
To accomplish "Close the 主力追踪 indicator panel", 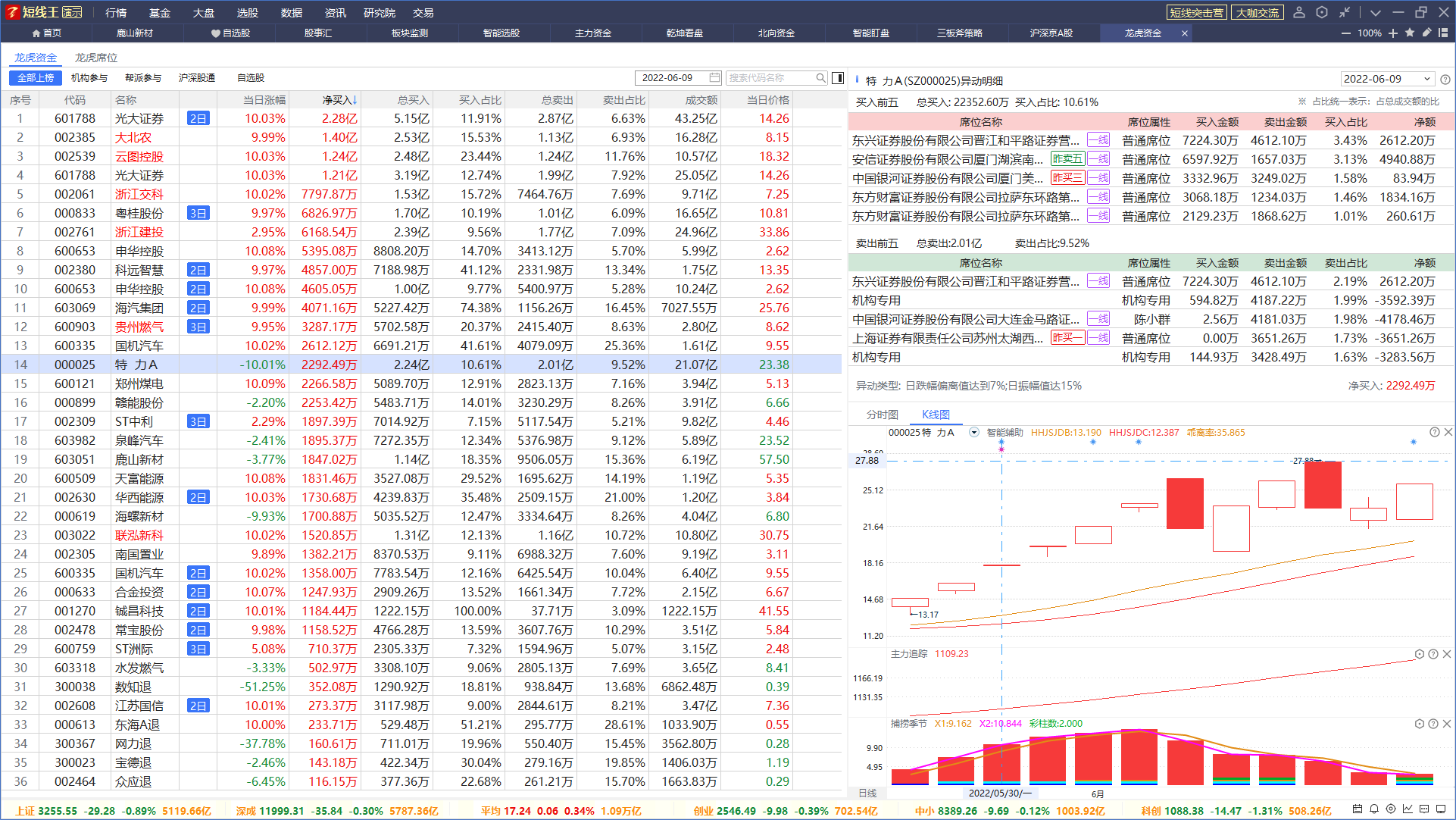I will pyautogui.click(x=1447, y=654).
